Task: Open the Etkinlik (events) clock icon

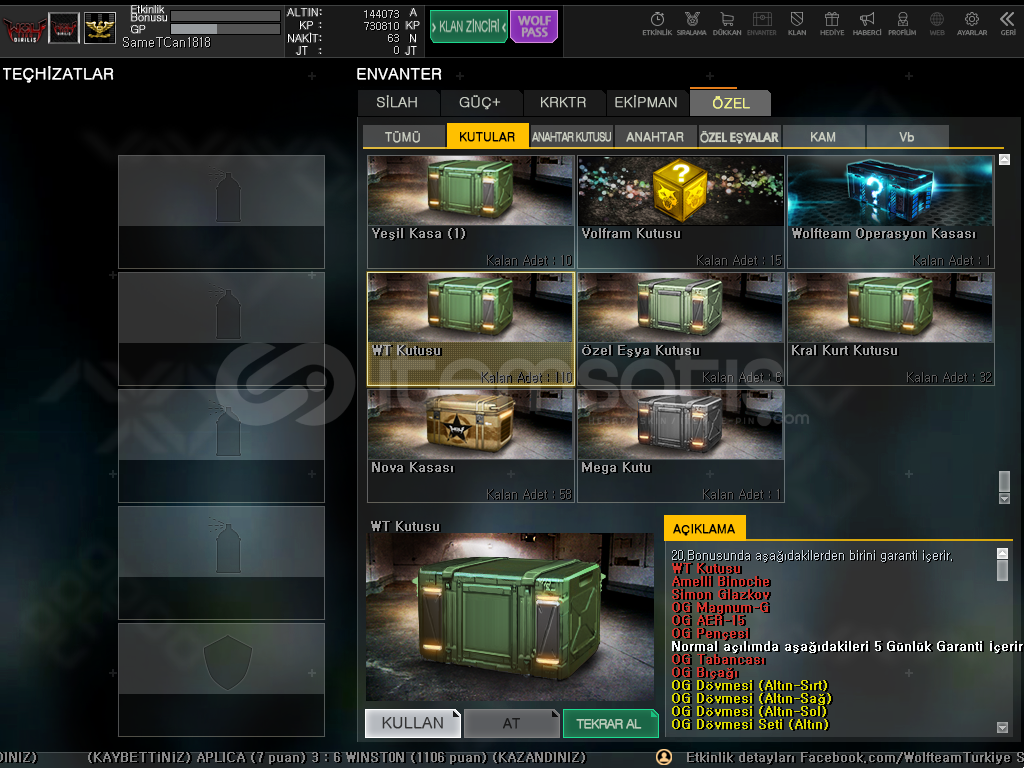Action: tap(657, 23)
